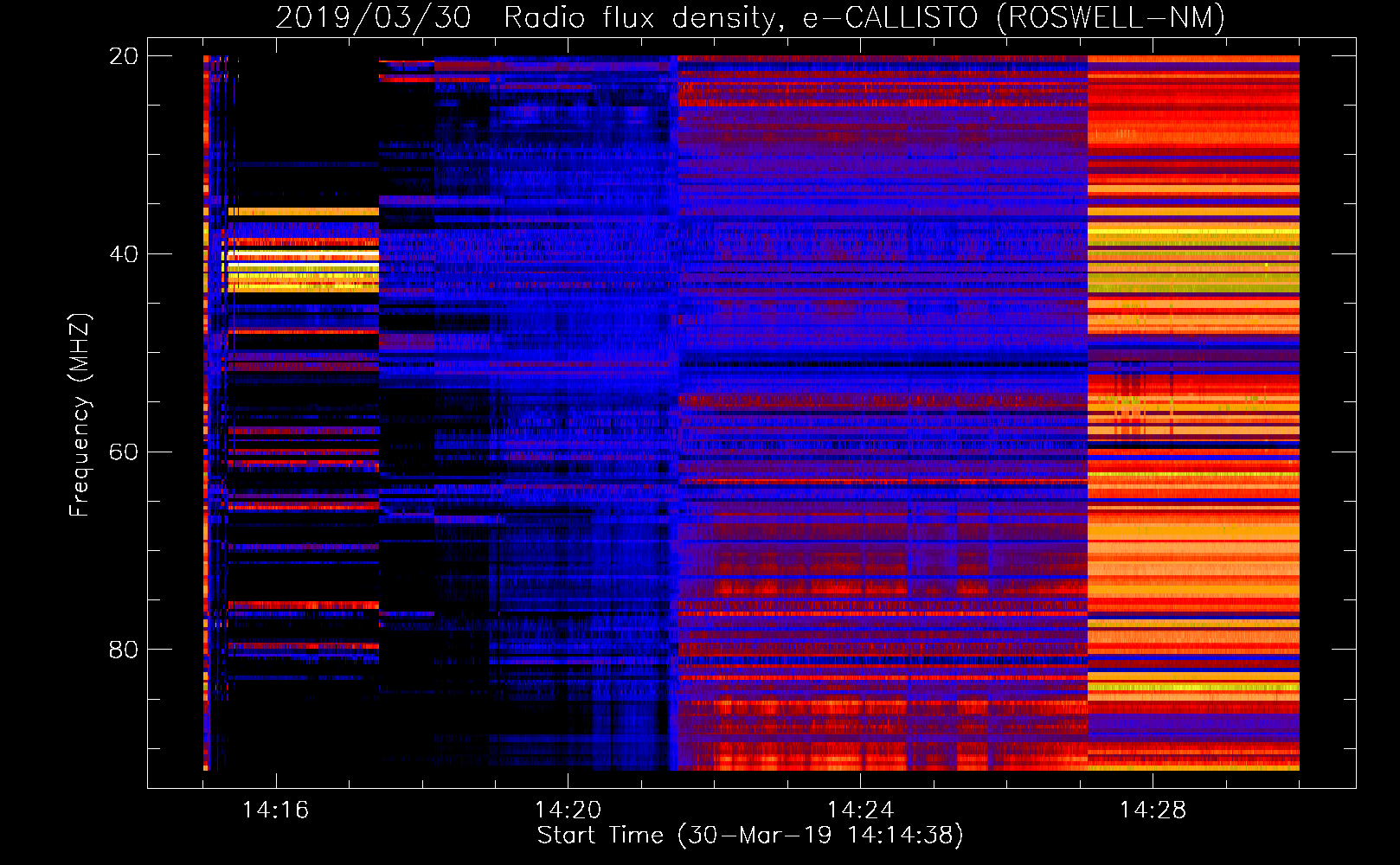
Task: Click the plot title date 2019/03/30
Action: click(373, 18)
